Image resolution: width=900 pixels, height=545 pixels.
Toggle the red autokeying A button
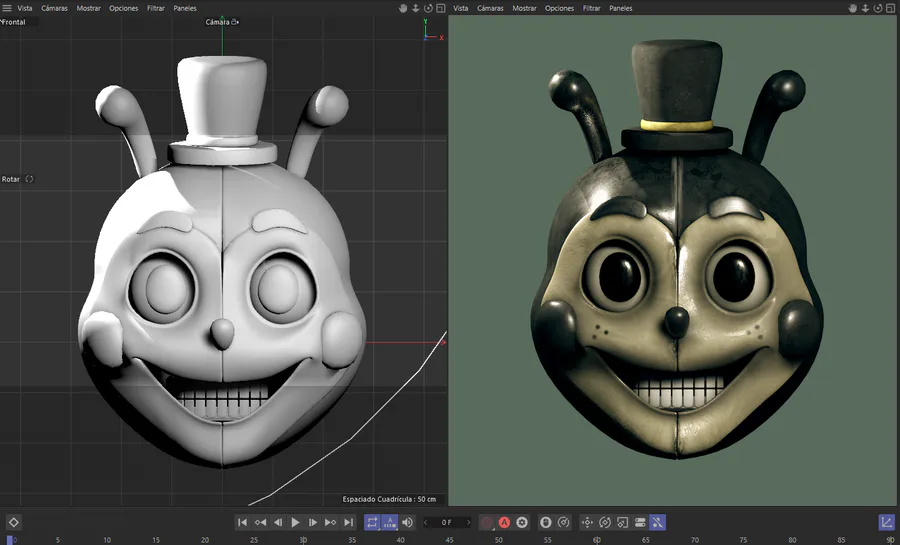504,522
